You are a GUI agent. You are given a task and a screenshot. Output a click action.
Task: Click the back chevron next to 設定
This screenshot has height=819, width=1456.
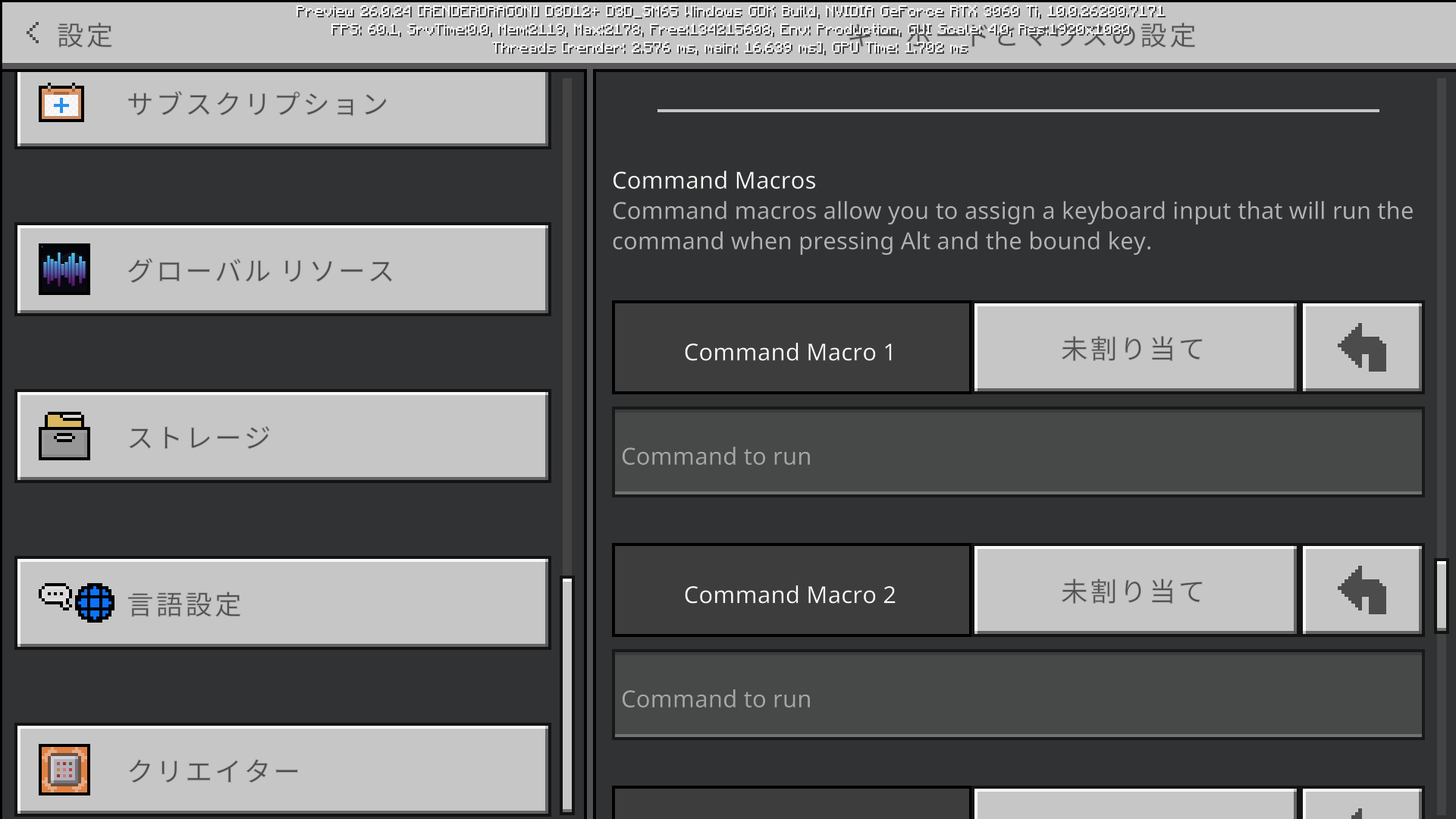click(x=31, y=33)
